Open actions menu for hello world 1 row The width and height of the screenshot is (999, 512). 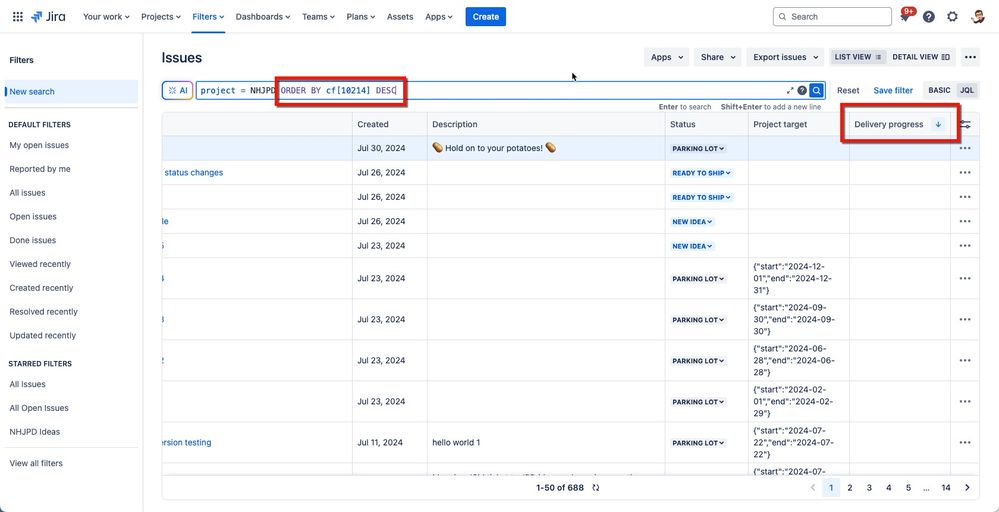(x=965, y=443)
